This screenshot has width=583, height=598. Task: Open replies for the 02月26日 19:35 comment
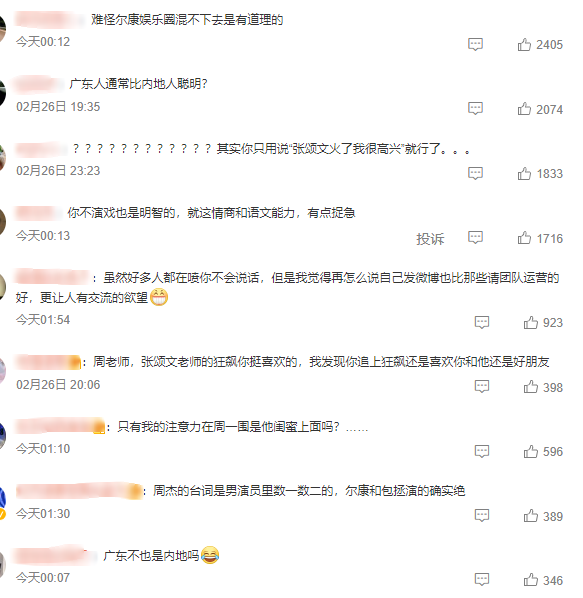[x=475, y=109]
